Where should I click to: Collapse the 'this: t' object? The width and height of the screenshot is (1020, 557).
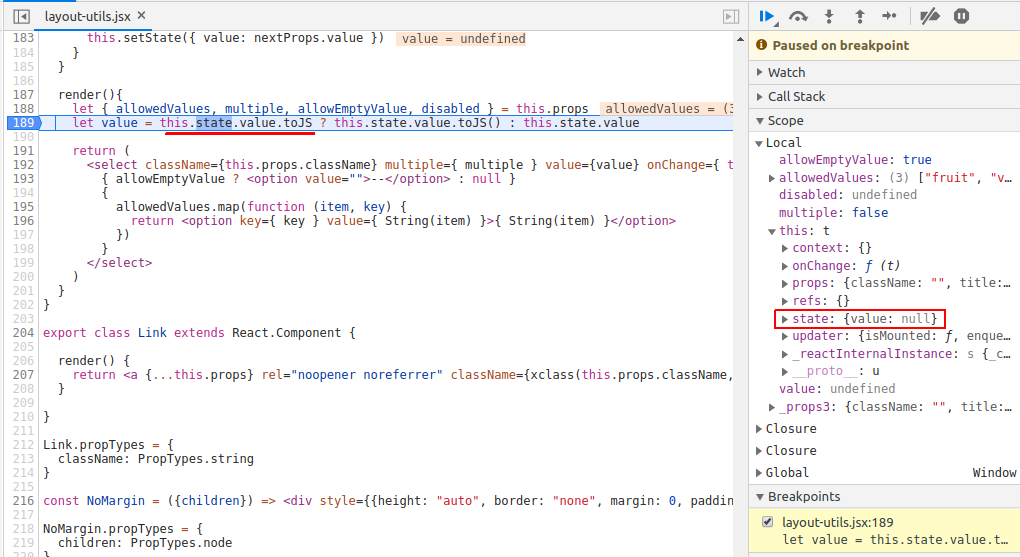[772, 231]
